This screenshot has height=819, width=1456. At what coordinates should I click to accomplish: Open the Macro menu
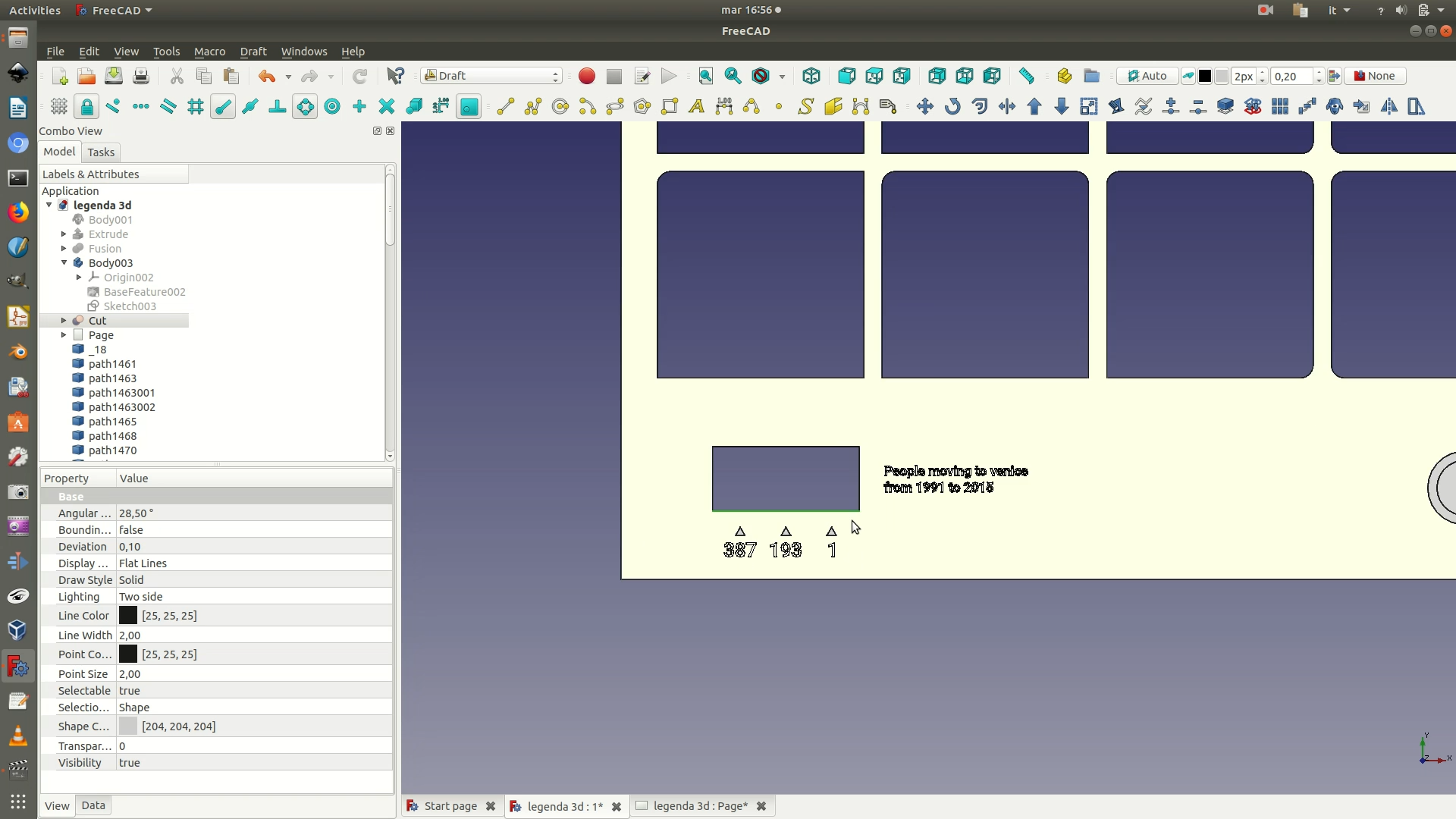[209, 52]
